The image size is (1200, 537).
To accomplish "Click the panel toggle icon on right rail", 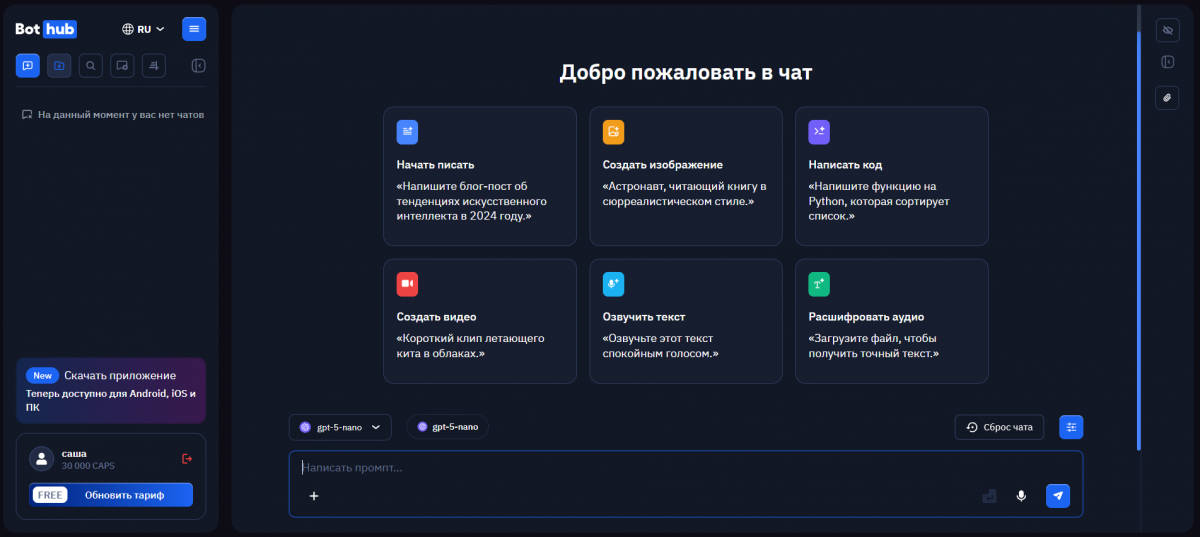I will pos(1167,62).
